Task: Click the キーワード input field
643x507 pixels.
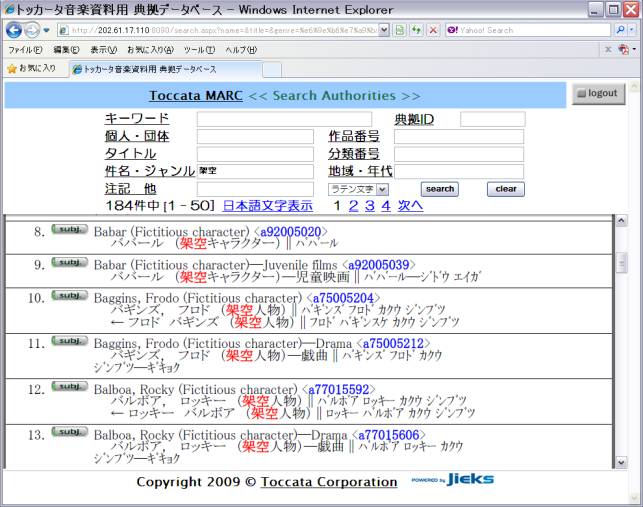Action: click(284, 119)
